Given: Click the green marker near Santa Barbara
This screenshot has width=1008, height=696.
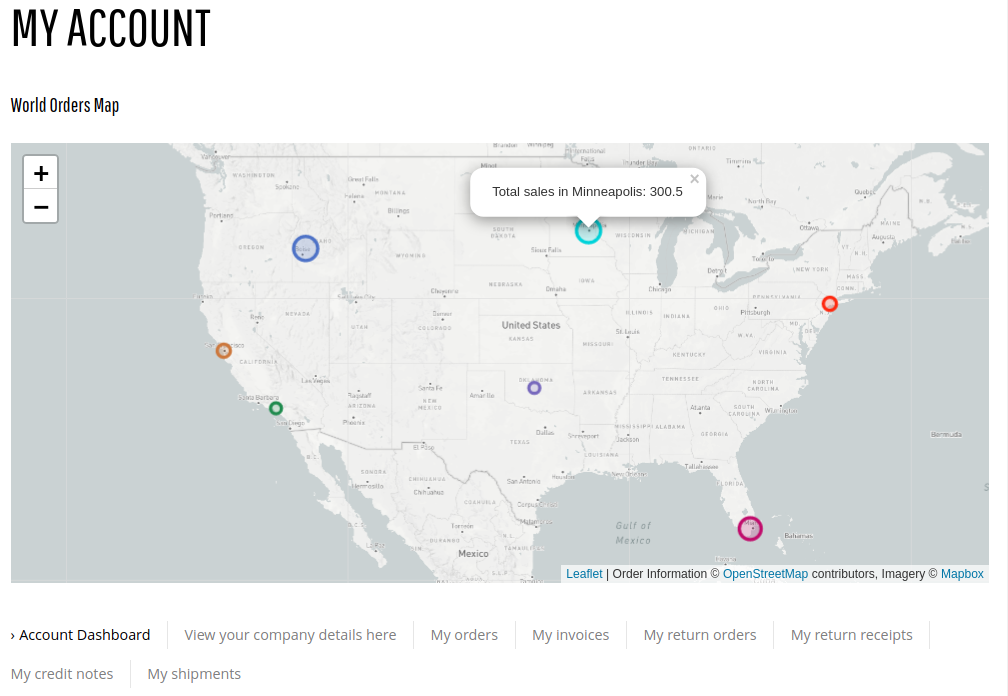Looking at the screenshot, I should (x=276, y=408).
